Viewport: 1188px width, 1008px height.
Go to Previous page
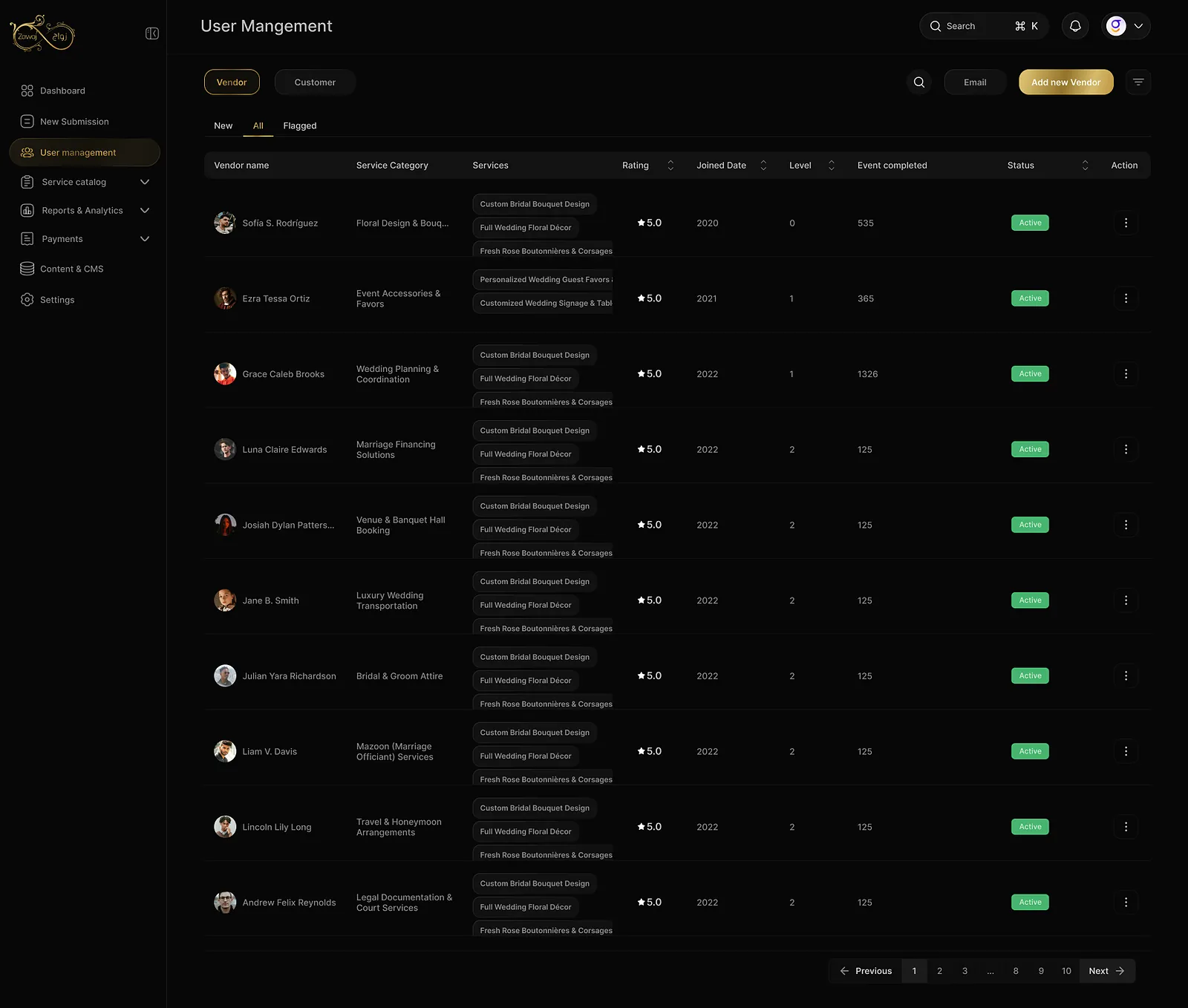tap(865, 971)
